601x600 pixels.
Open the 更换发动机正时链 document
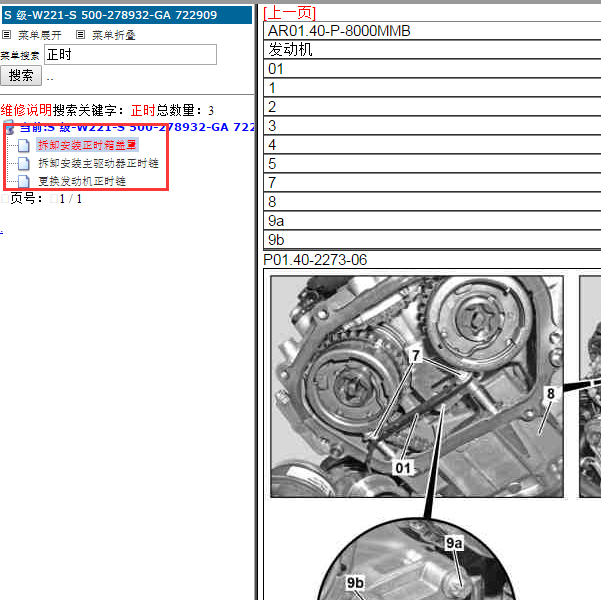pos(82,181)
